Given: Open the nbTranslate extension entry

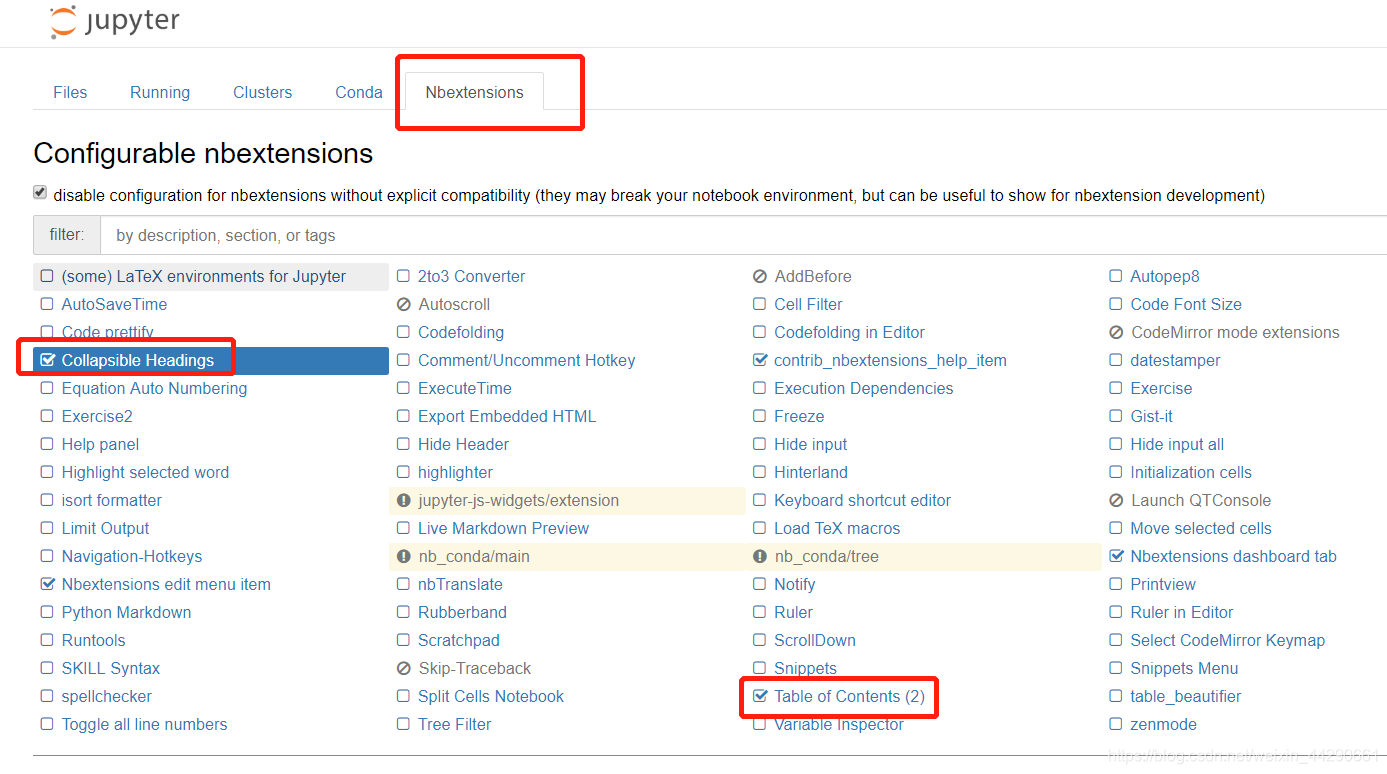Looking at the screenshot, I should 460,584.
